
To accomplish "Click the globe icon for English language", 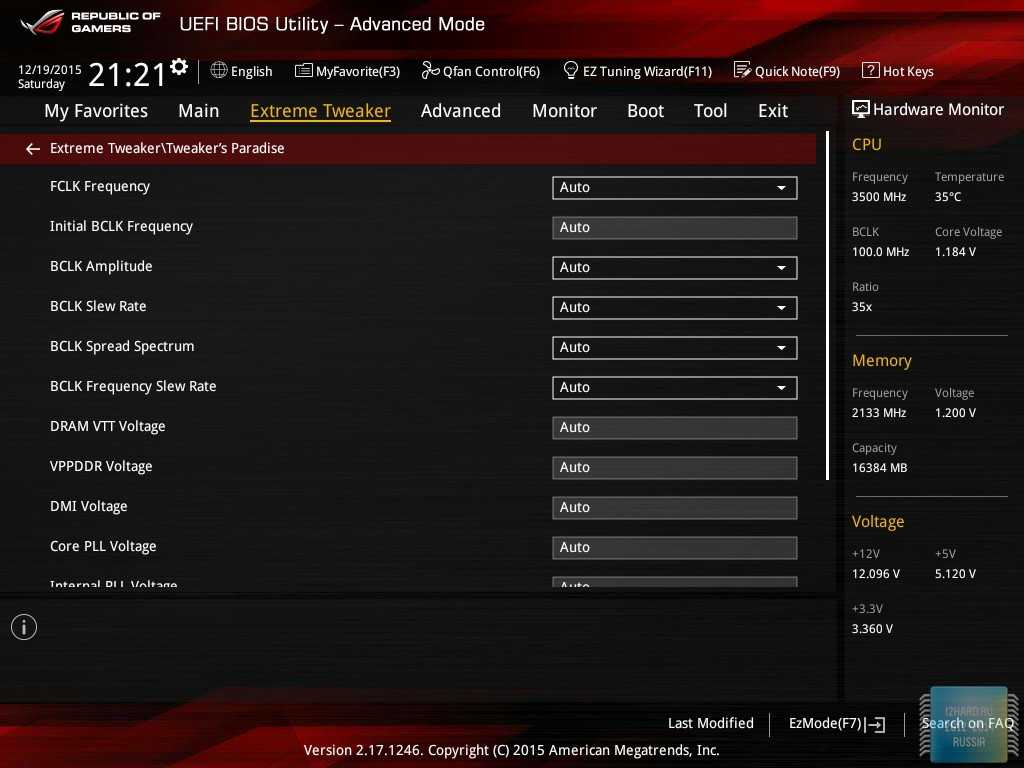I will [219, 71].
